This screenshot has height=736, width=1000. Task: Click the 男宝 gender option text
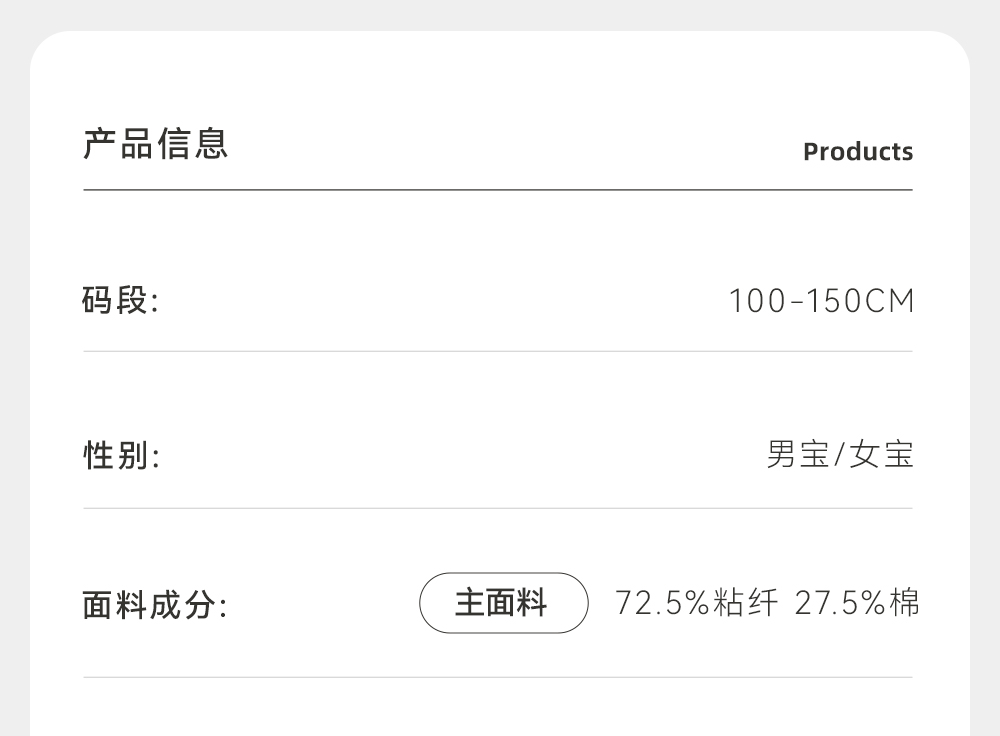tap(797, 456)
